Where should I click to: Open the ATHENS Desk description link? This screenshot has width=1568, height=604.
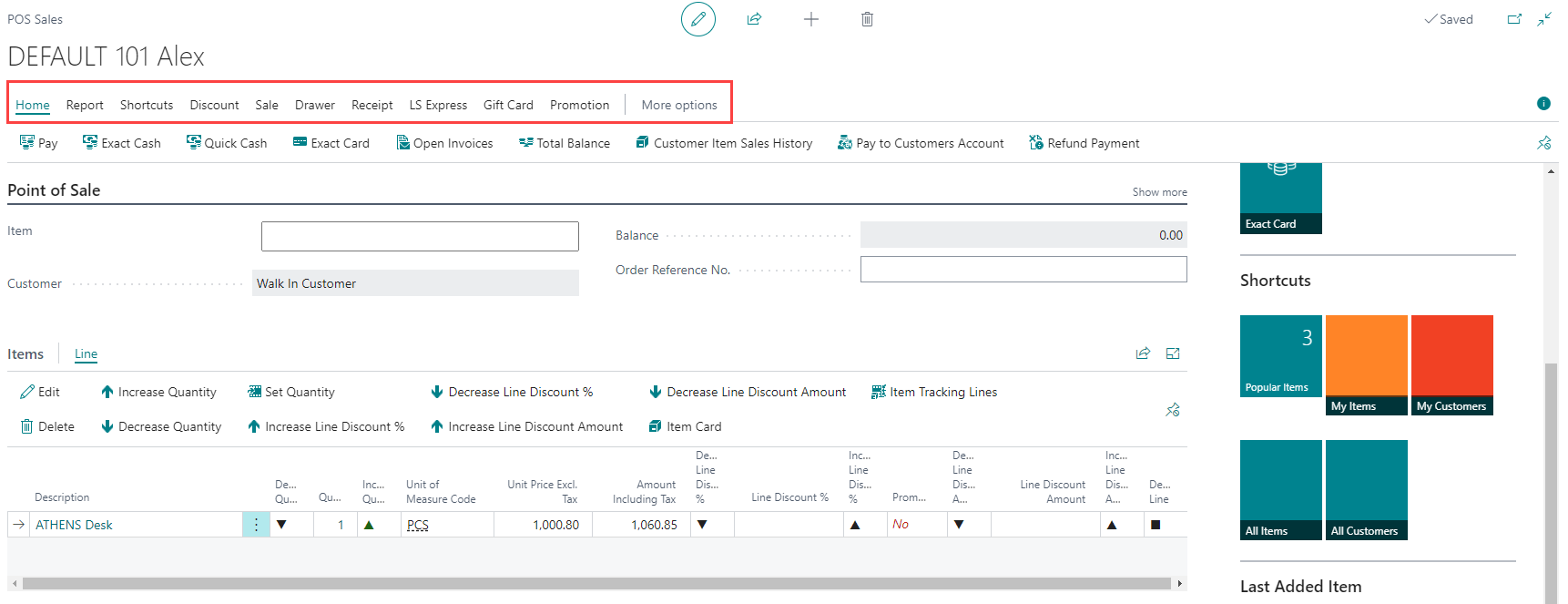tap(74, 525)
